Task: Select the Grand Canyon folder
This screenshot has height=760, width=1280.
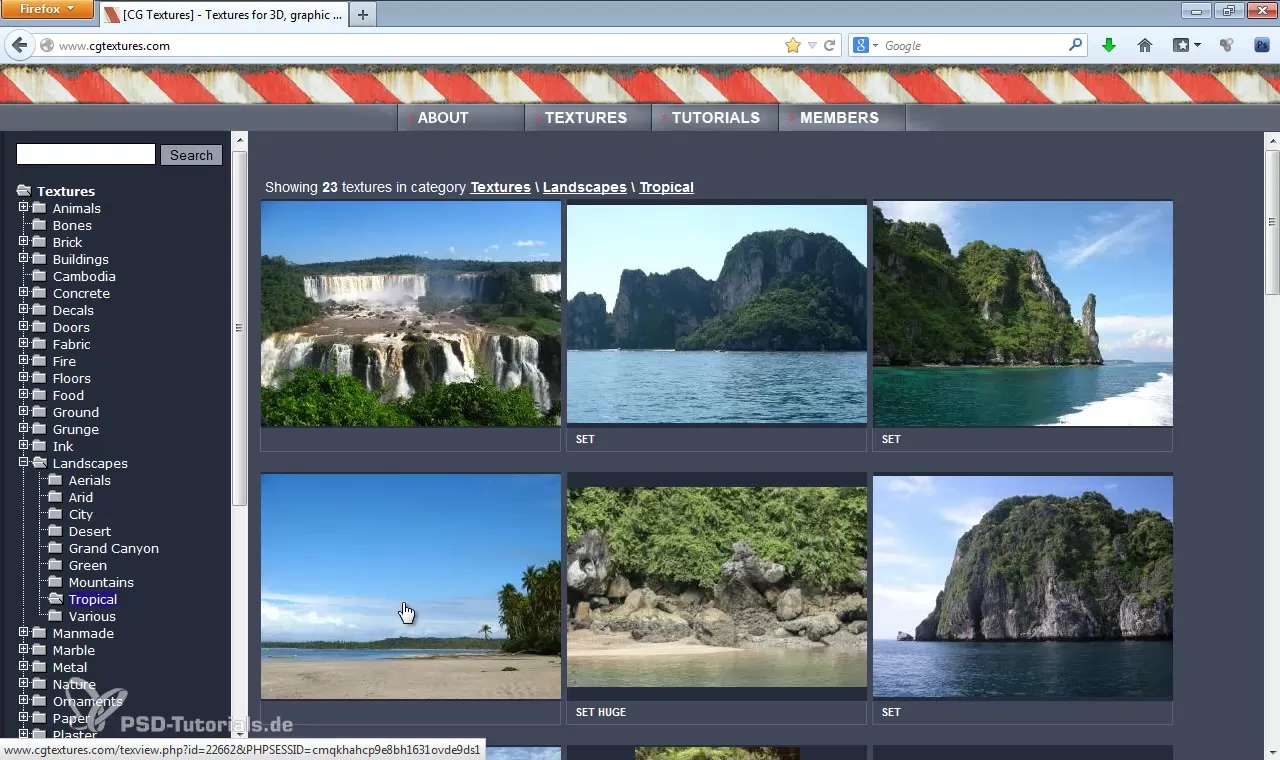Action: 113,548
